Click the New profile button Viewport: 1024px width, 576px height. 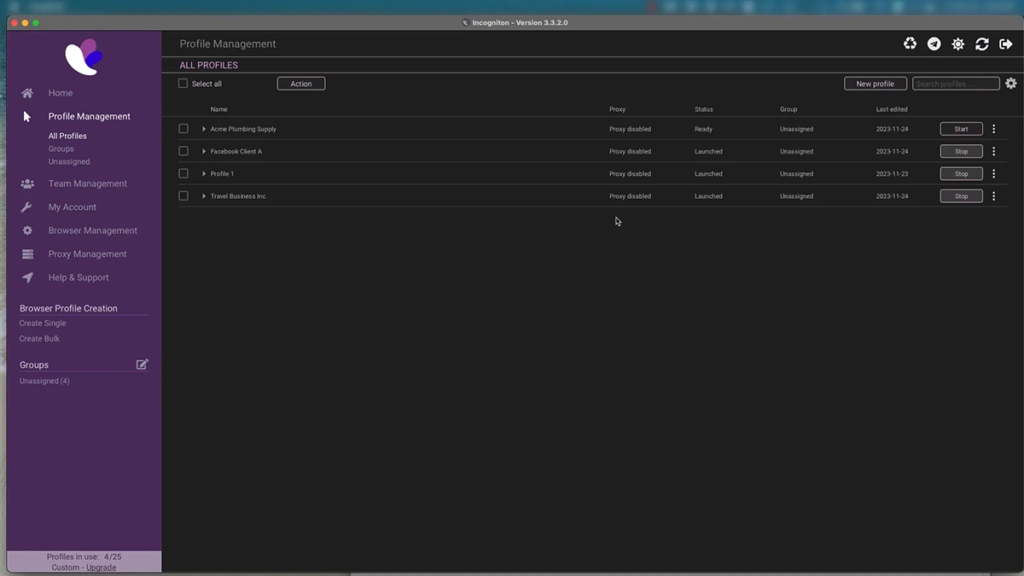(x=875, y=84)
